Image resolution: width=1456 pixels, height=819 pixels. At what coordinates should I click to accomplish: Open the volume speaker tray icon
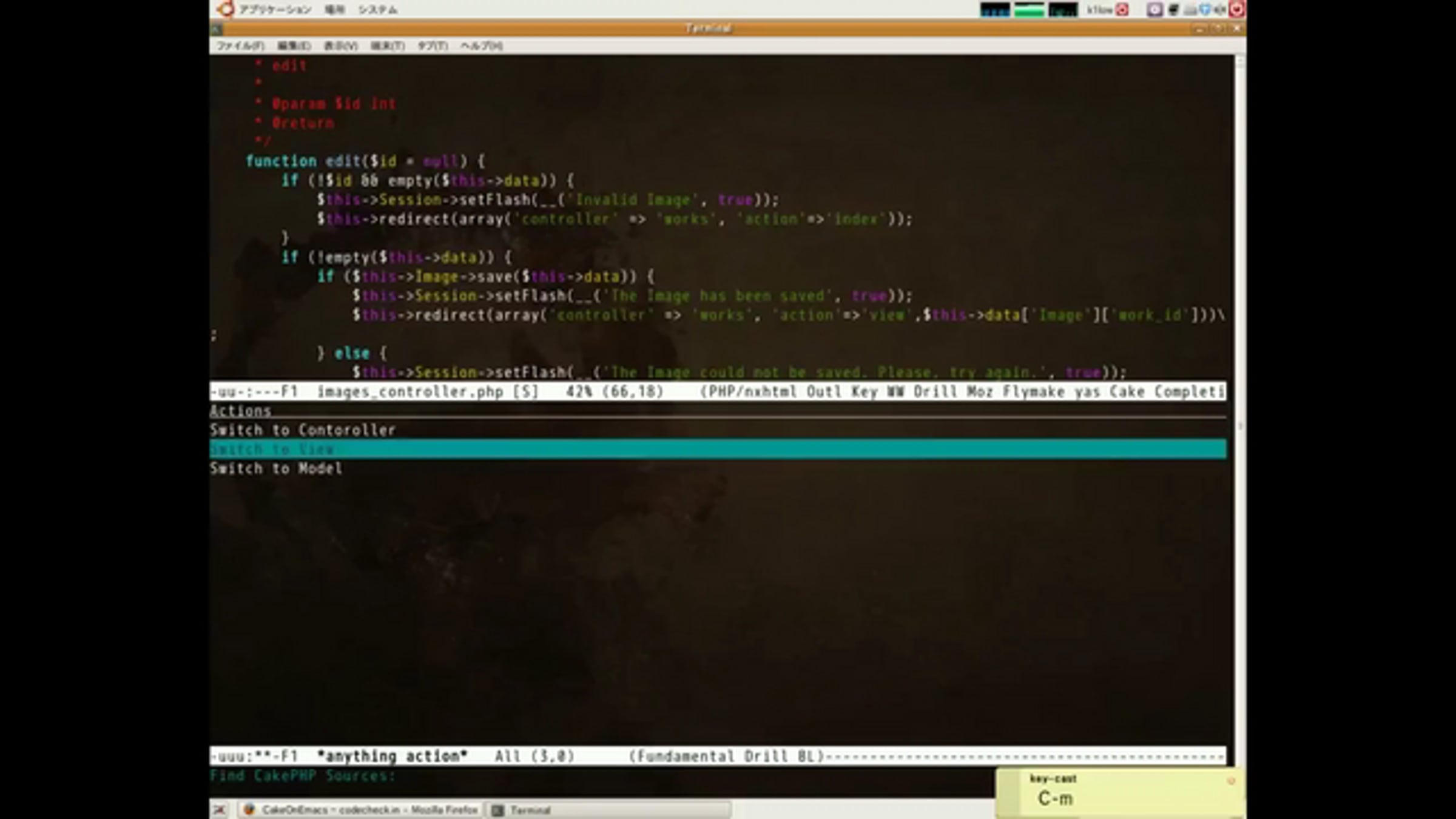point(1219,10)
